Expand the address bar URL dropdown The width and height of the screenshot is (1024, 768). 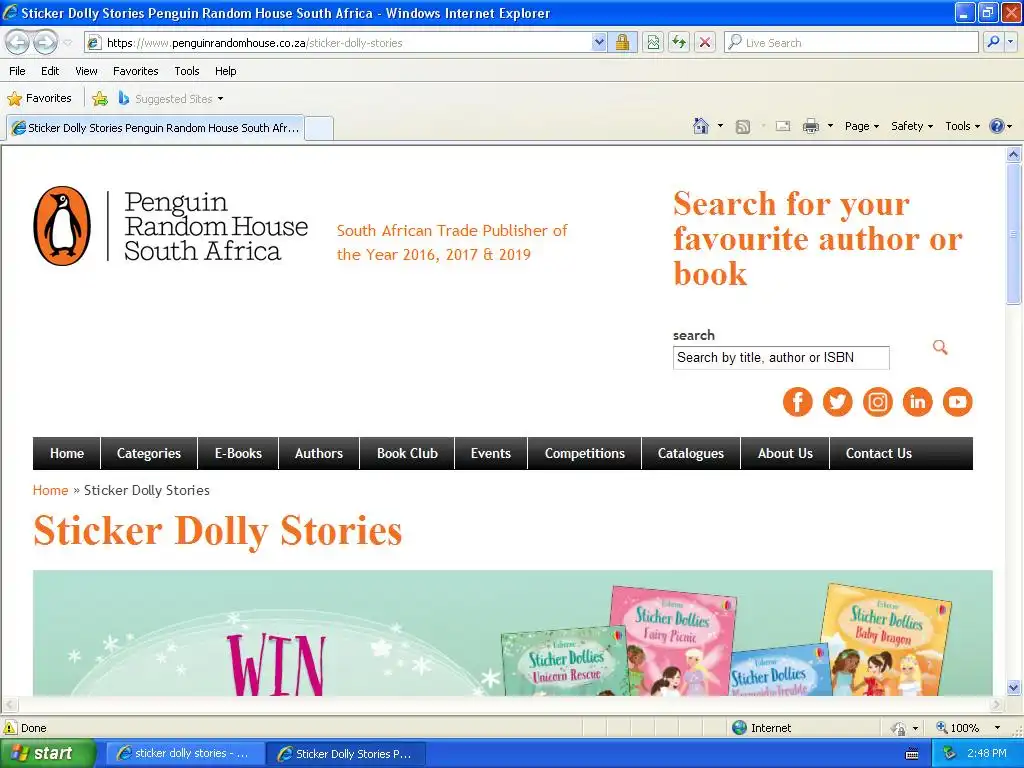pyautogui.click(x=599, y=42)
